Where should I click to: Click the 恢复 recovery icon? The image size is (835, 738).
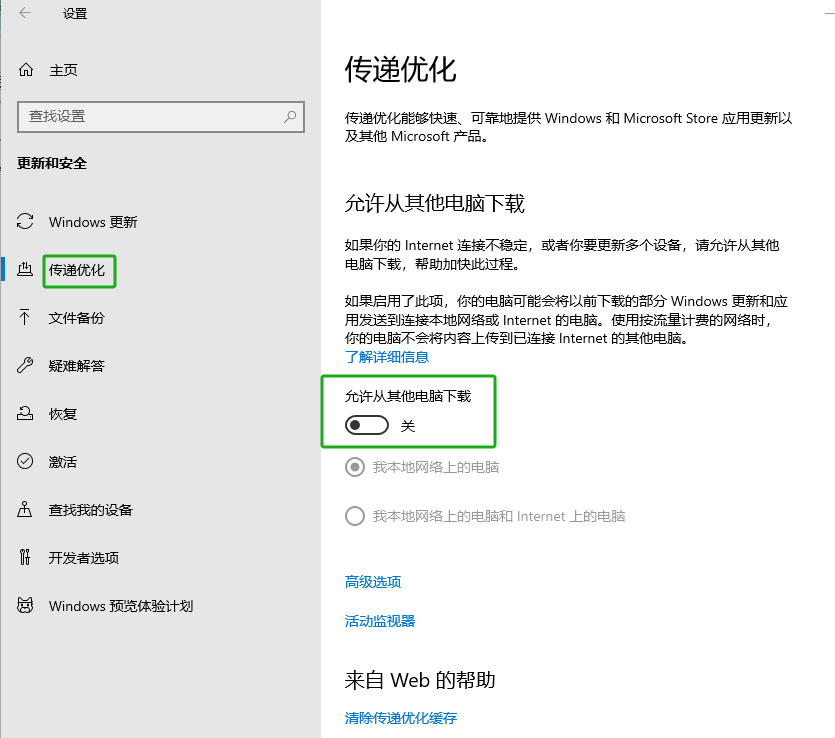coord(26,414)
